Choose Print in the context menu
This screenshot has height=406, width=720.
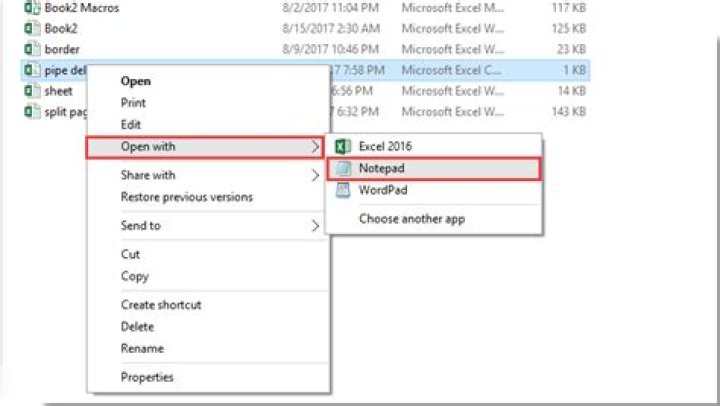[x=133, y=103]
